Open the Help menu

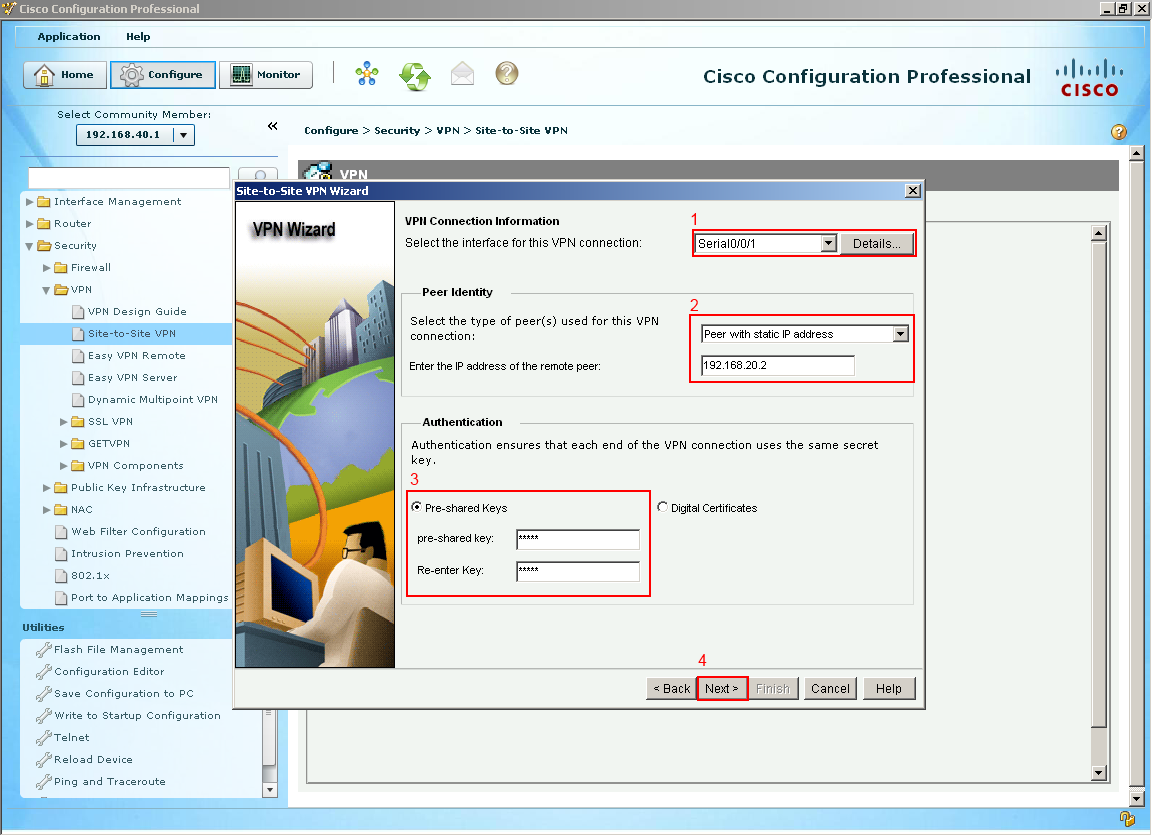[137, 37]
